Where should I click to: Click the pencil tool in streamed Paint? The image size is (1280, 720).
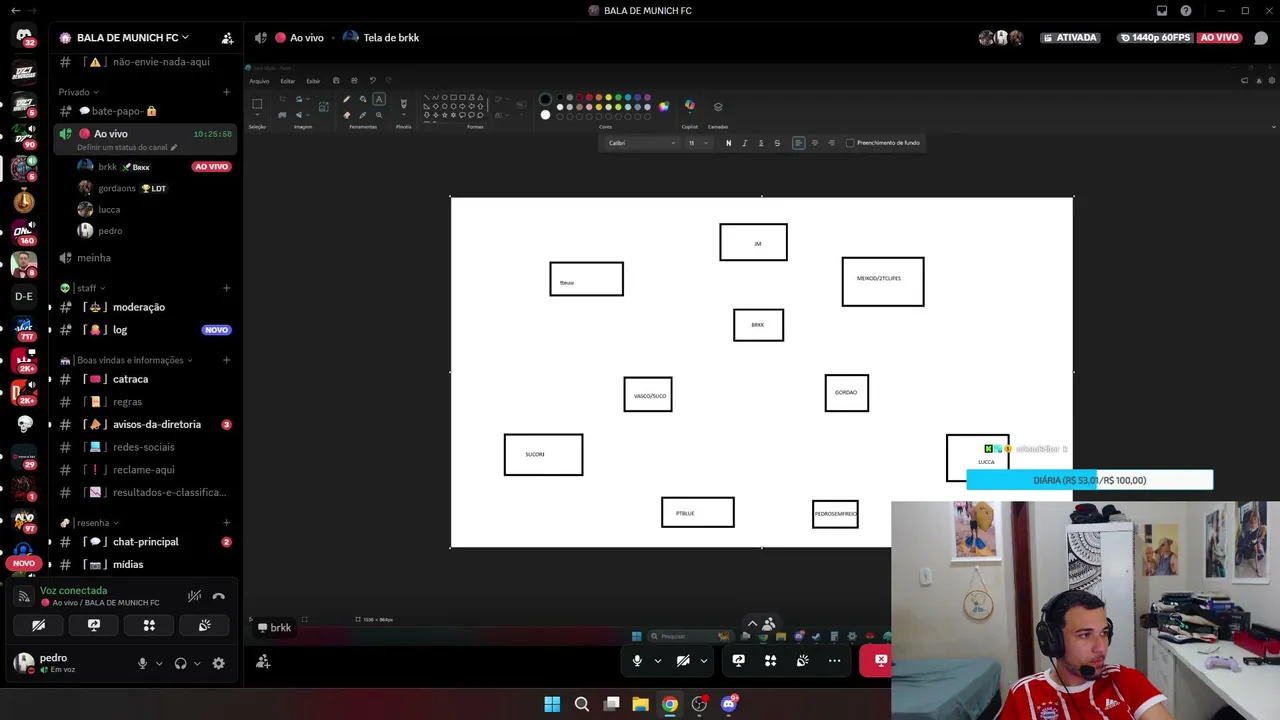(346, 99)
